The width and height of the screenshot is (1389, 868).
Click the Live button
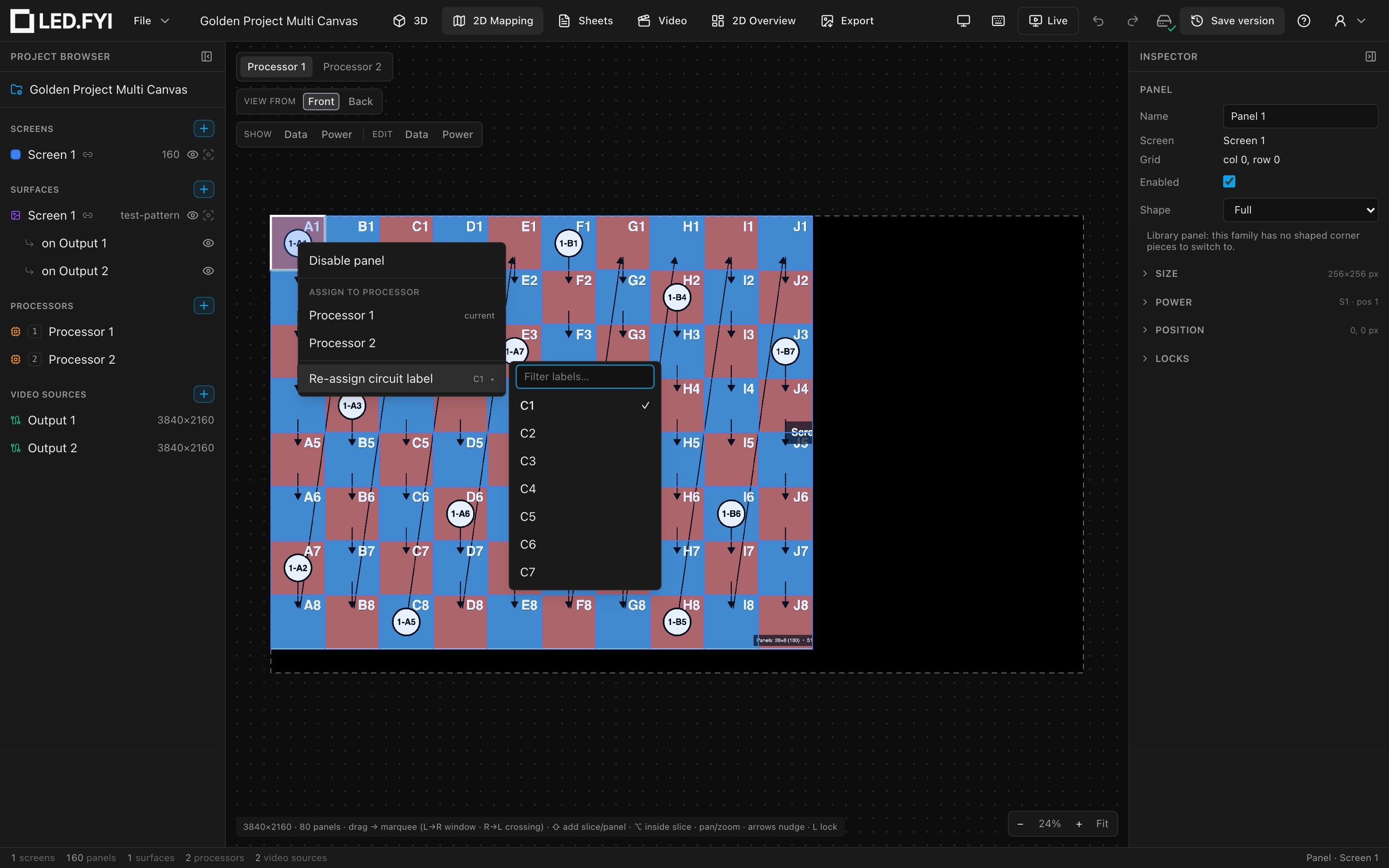(x=1048, y=21)
